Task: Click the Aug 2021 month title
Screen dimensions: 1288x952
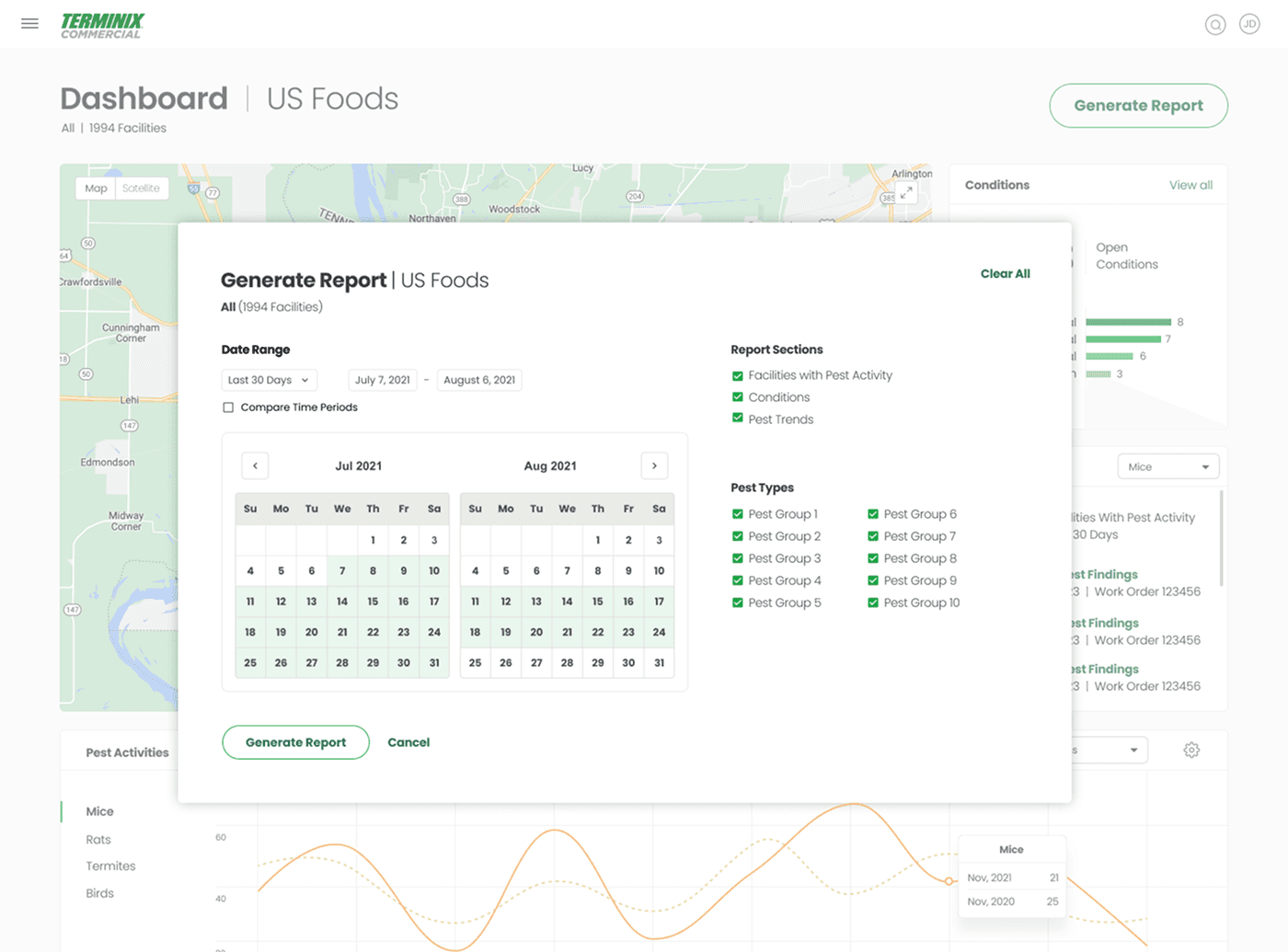Action: [x=550, y=466]
